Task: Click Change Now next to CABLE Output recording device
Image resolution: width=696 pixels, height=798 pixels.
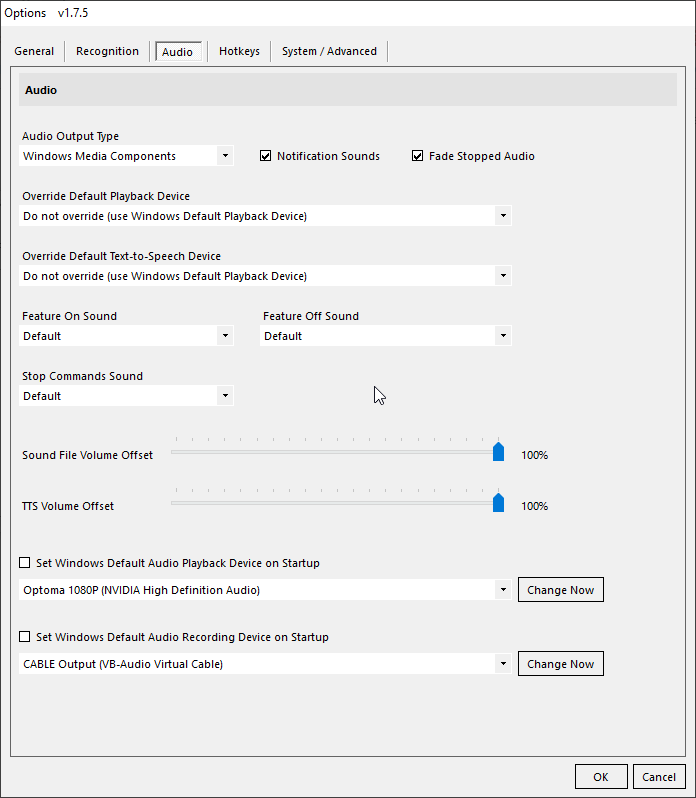Action: tap(560, 664)
